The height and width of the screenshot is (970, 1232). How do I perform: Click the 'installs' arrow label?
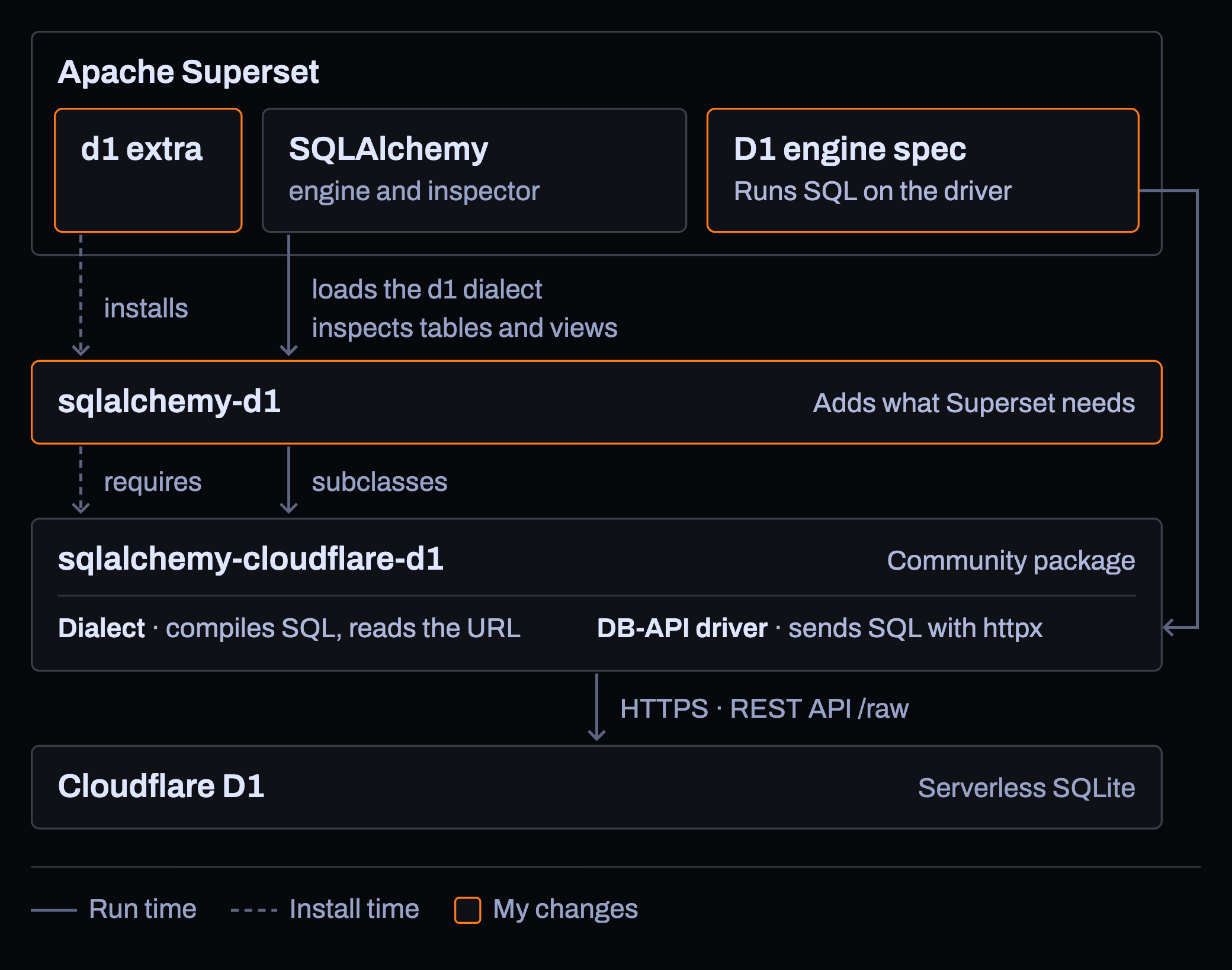(x=146, y=309)
